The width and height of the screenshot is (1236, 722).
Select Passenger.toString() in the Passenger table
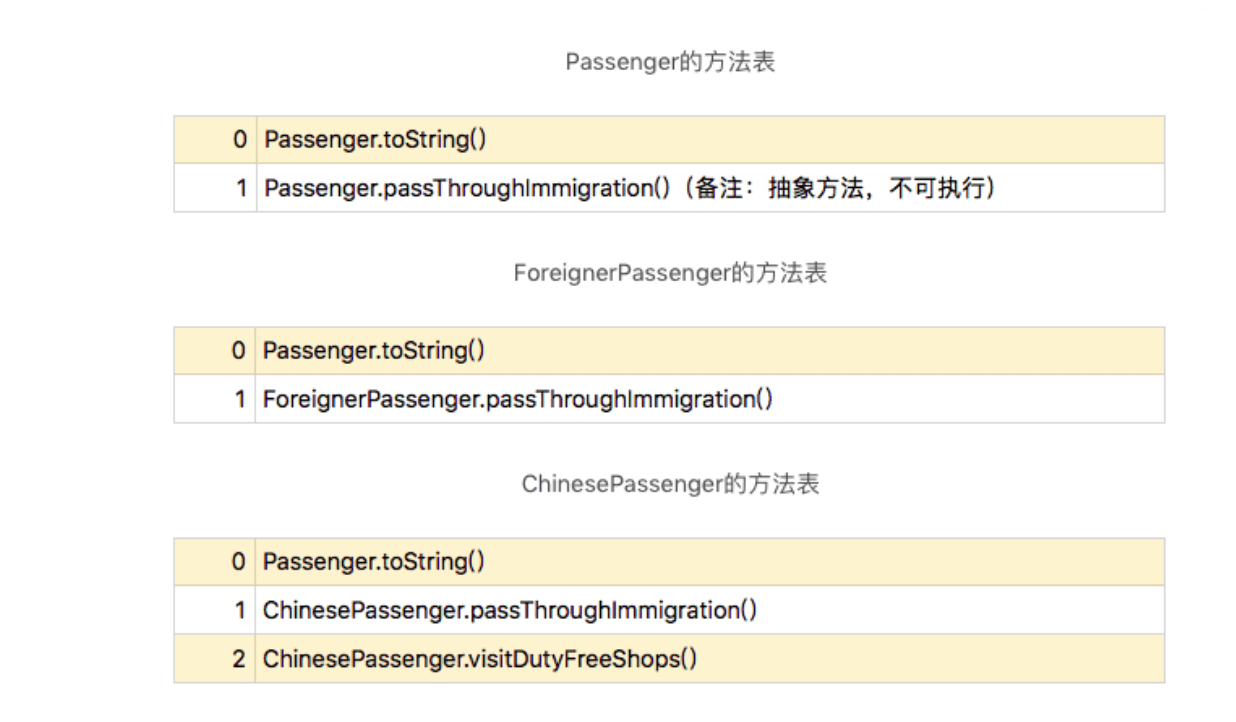tap(375, 139)
